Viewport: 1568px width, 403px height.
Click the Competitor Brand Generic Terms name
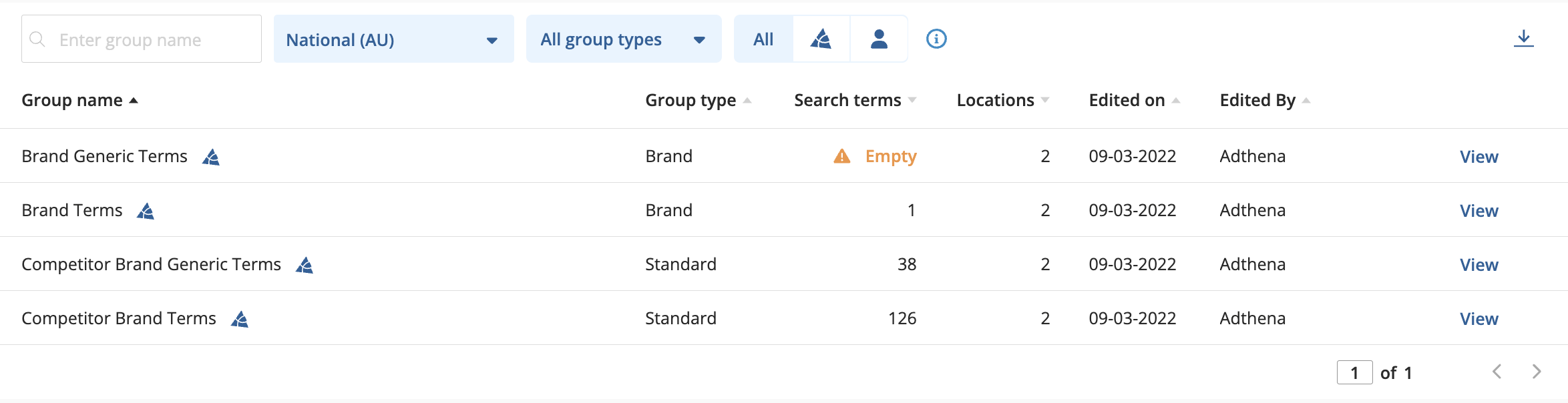[x=151, y=264]
